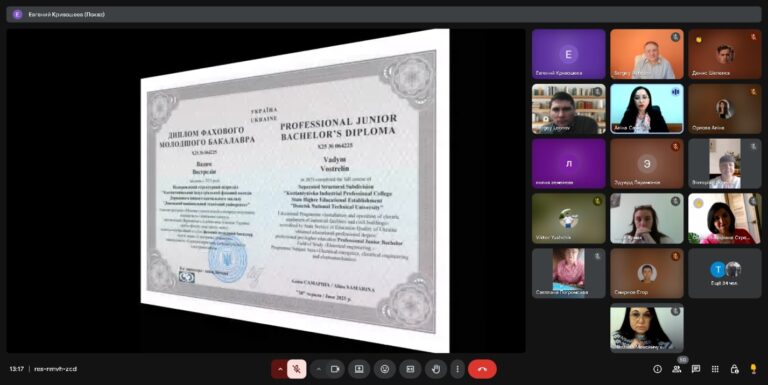Select the bottom tile of woman with glasses
This screenshot has height=385, width=768.
pyautogui.click(x=647, y=328)
